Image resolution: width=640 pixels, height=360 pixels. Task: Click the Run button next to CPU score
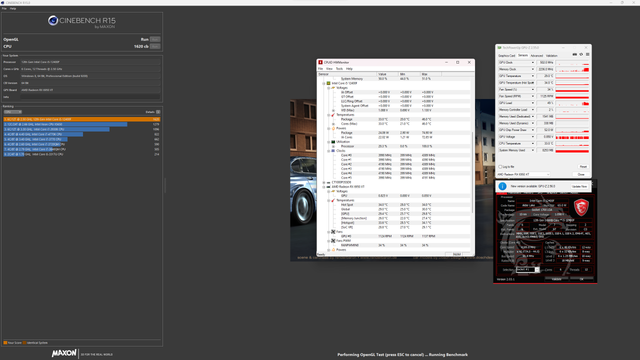tap(155, 47)
